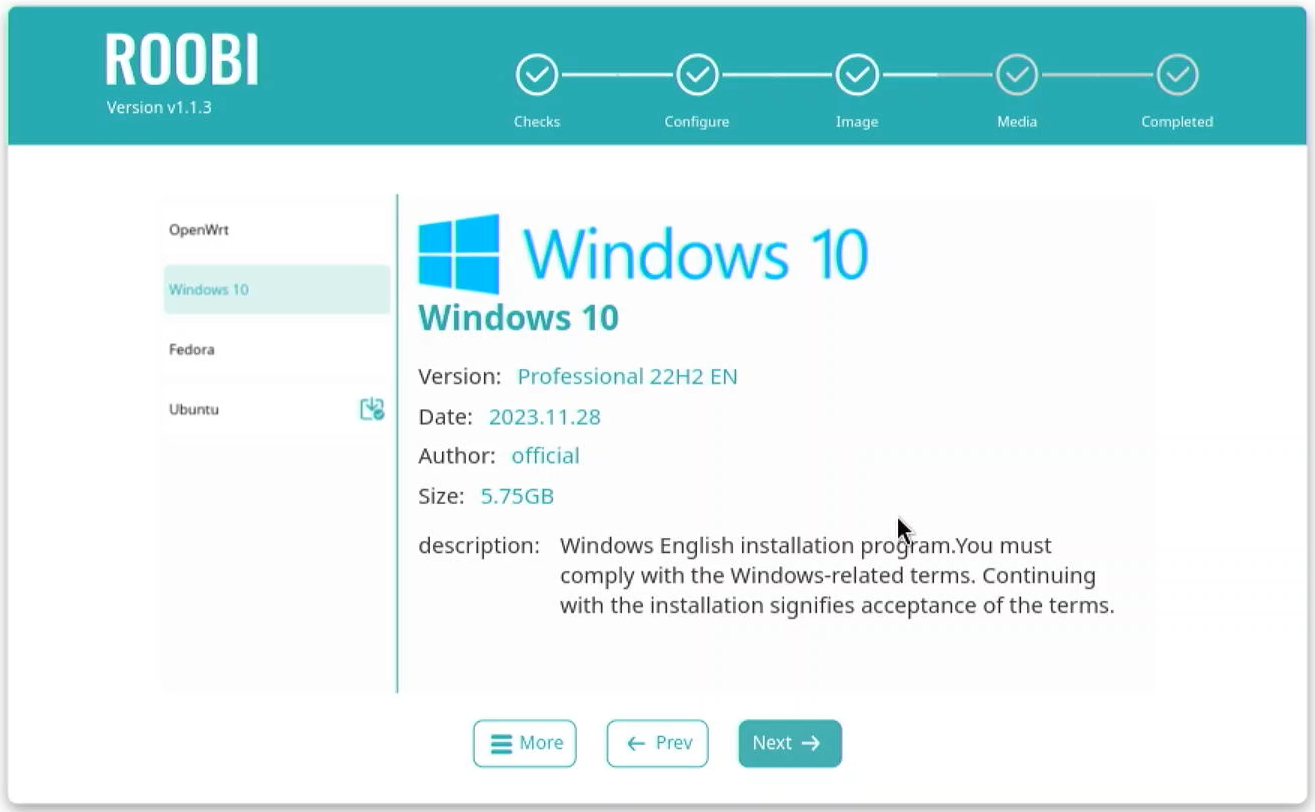1315x812 pixels.
Task: Click the Version v1.1.3 text
Action: pos(159,107)
